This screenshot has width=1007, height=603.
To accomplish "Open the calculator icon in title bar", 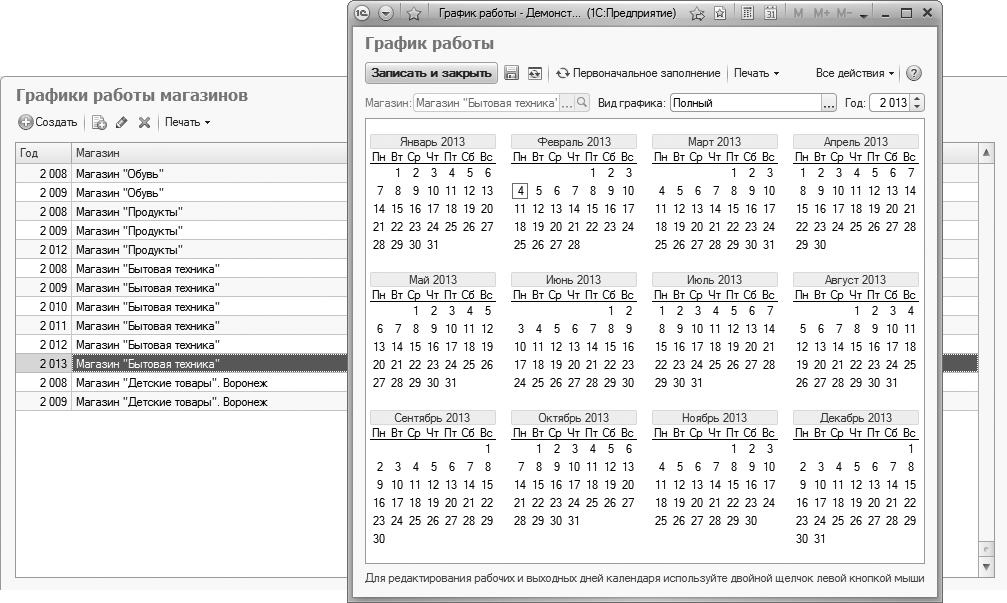I will tap(747, 14).
